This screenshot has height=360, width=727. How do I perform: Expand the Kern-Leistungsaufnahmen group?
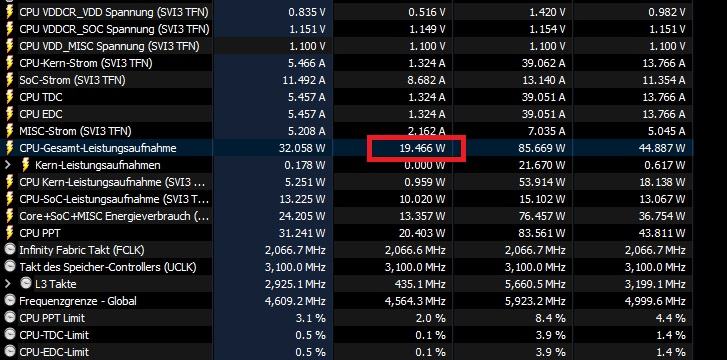pos(8,165)
